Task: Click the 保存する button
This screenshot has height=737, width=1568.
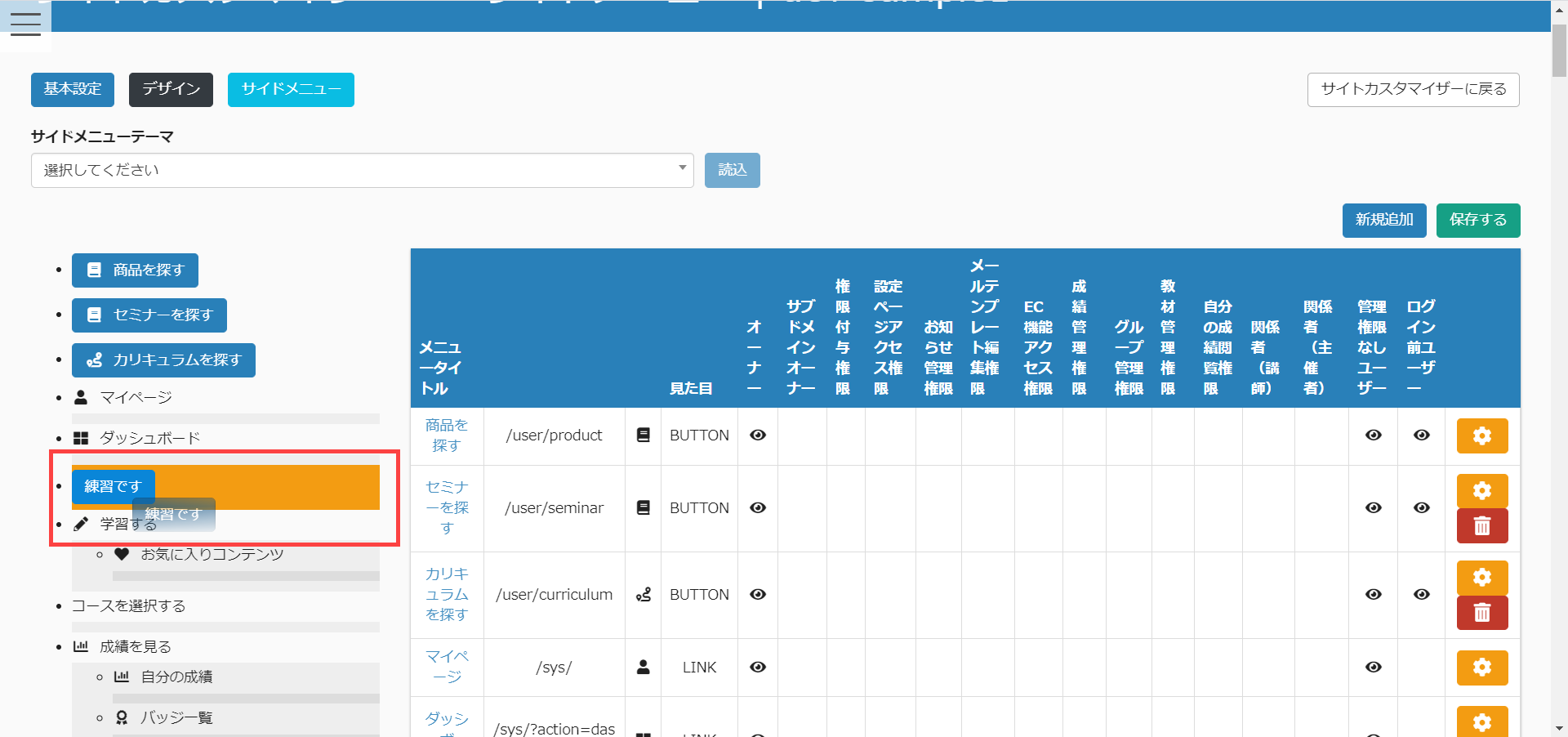Action: [1477, 220]
